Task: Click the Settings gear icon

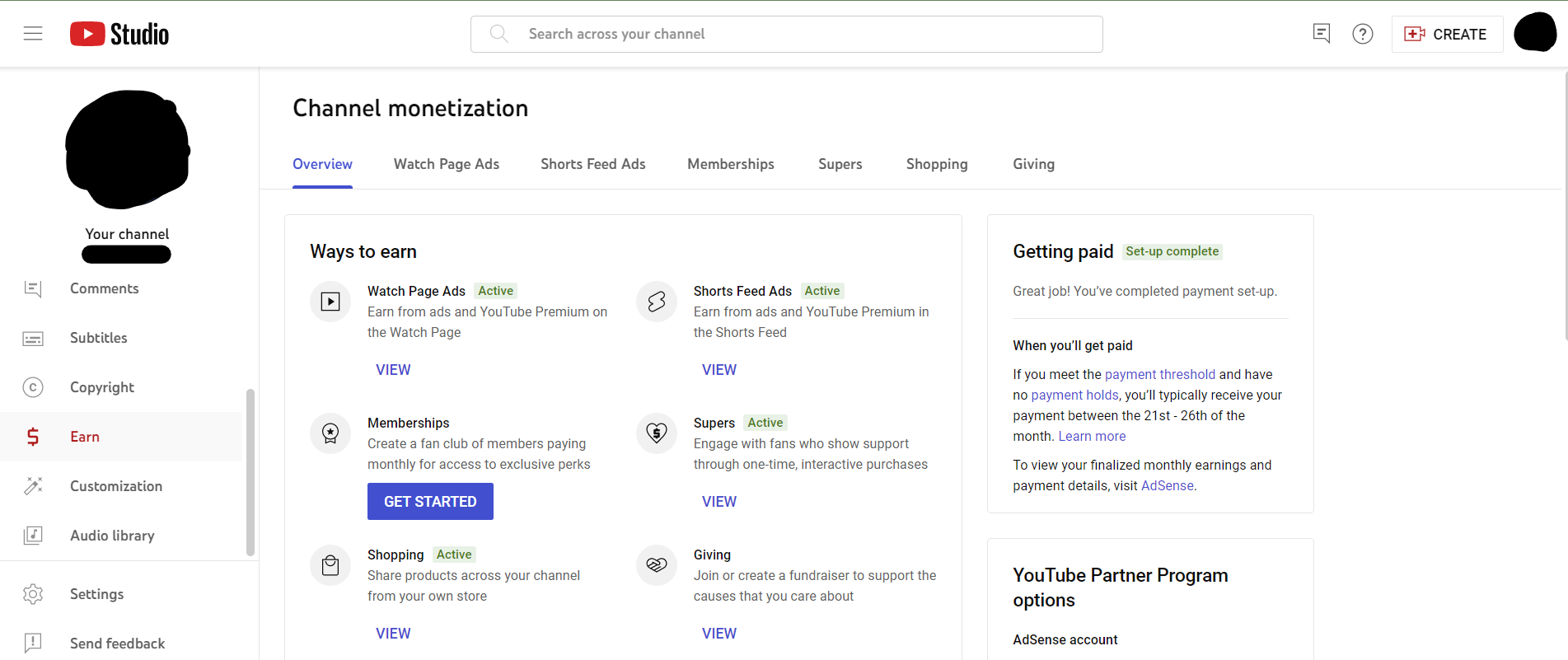Action: 33,594
